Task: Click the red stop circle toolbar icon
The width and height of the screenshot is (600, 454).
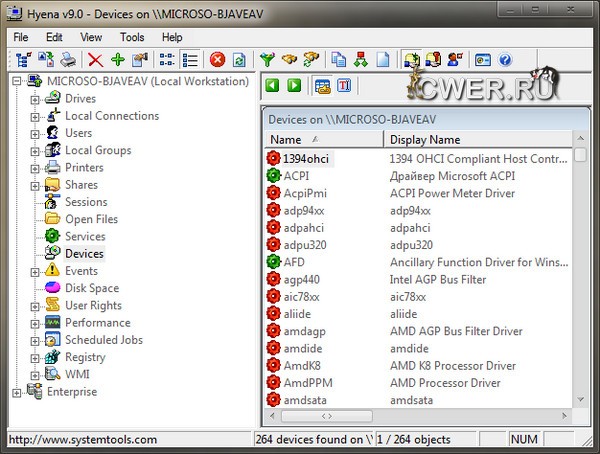Action: point(217,60)
